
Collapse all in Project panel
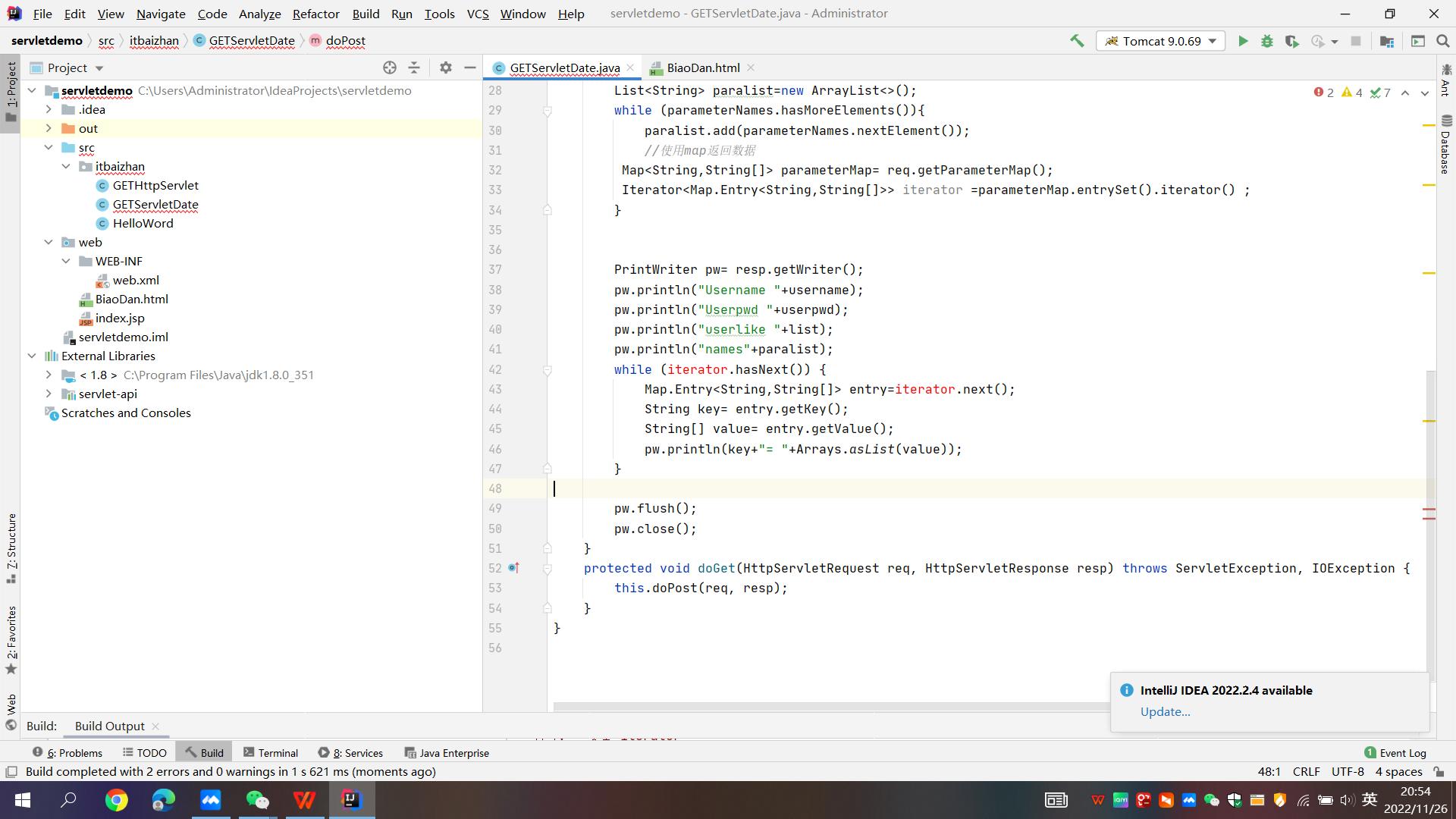pos(414,67)
